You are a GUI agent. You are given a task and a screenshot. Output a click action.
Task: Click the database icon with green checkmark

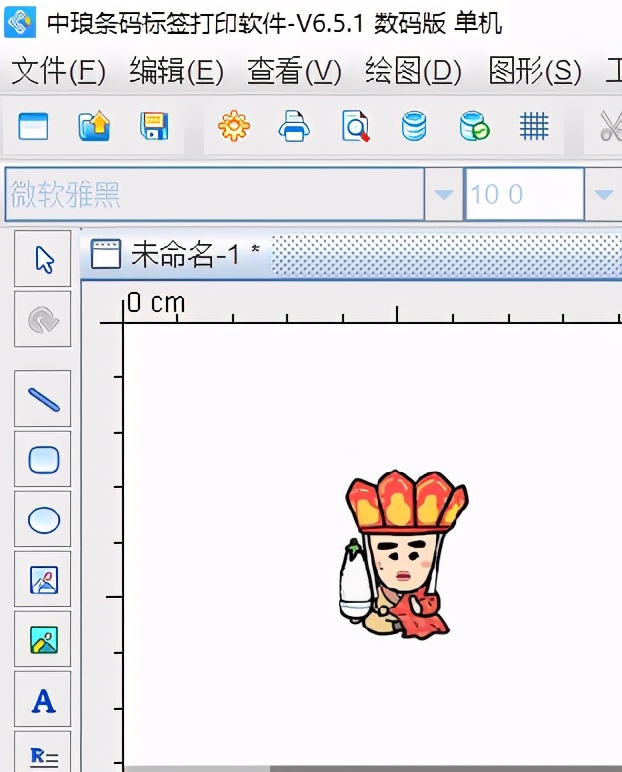click(474, 126)
